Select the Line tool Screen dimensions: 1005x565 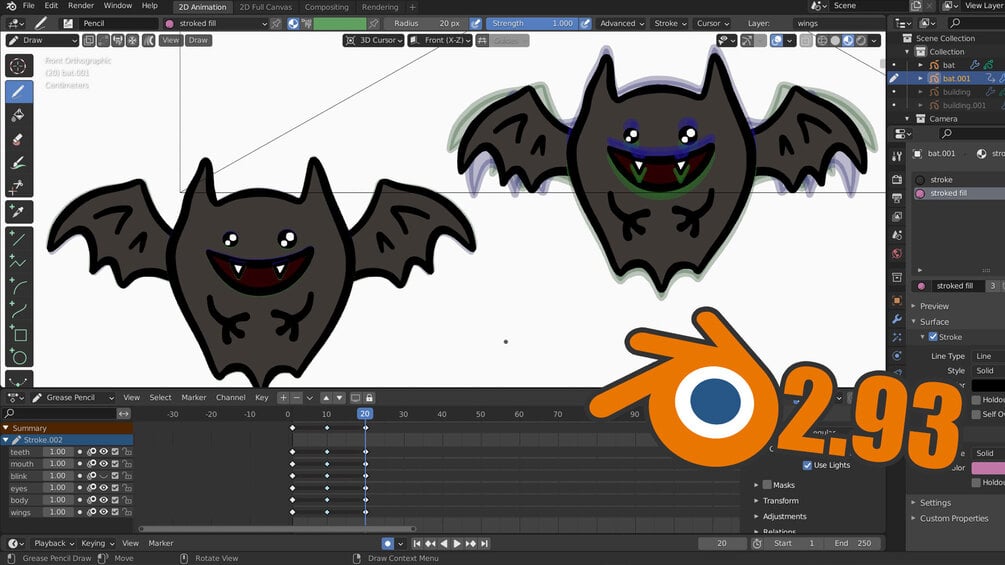19,239
